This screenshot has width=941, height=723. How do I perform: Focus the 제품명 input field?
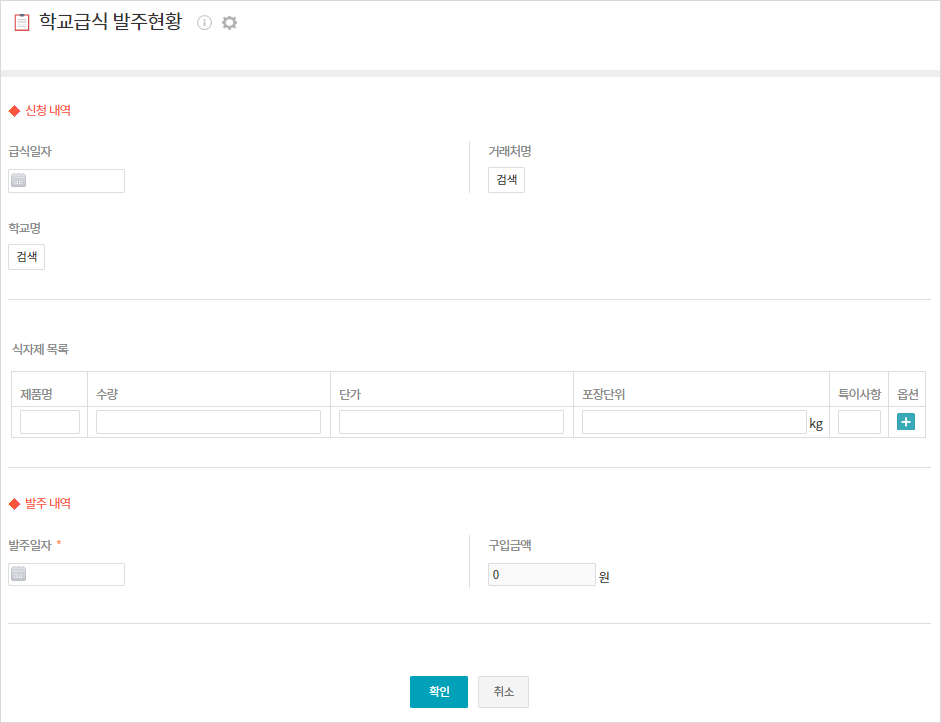click(x=50, y=422)
